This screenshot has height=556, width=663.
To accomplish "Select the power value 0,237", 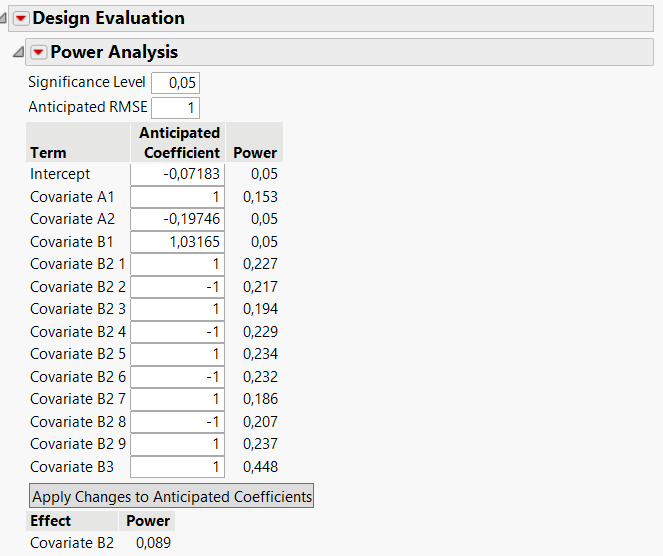I will [260, 444].
